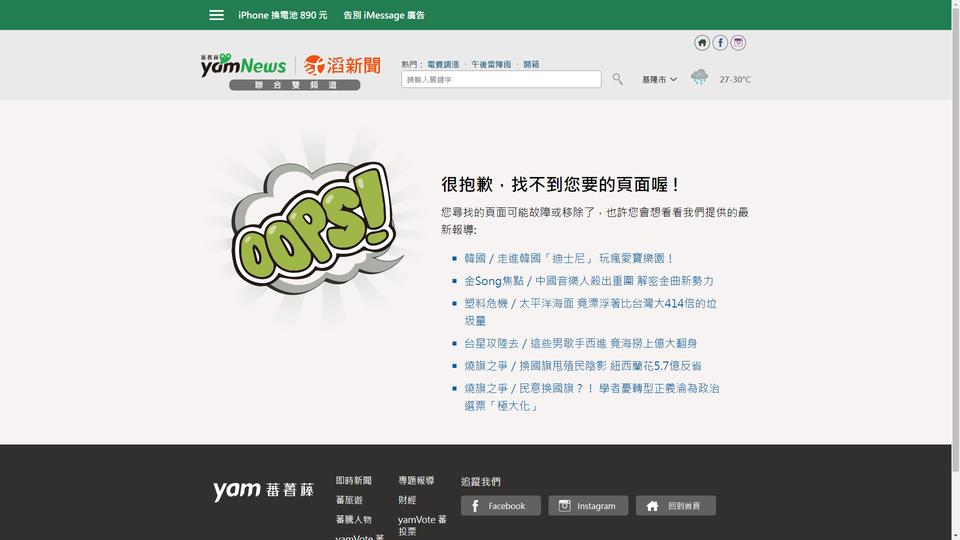Click the 回到首頁 button
The image size is (960, 540).
(676, 506)
